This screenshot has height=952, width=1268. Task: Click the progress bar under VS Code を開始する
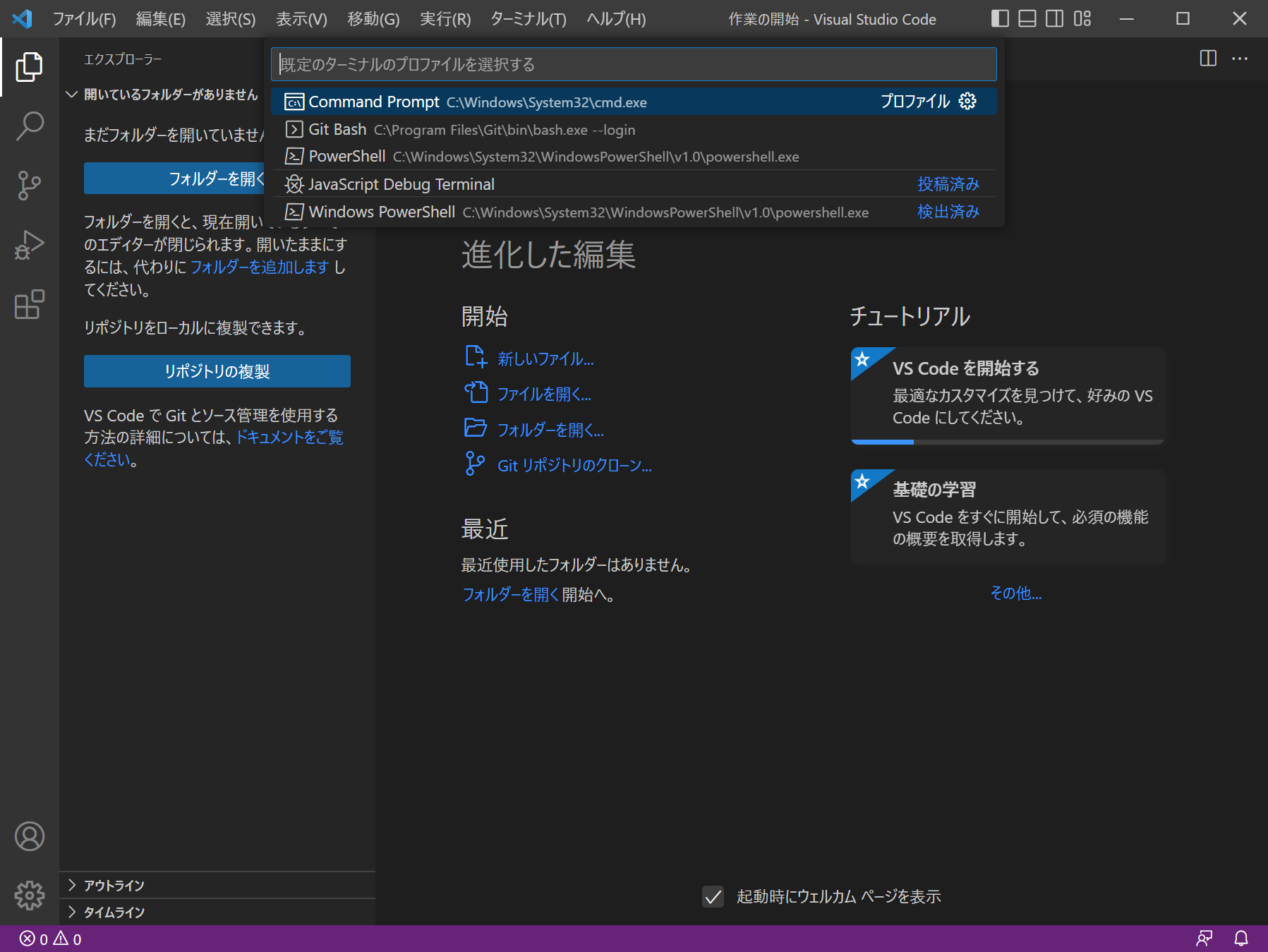click(1007, 442)
